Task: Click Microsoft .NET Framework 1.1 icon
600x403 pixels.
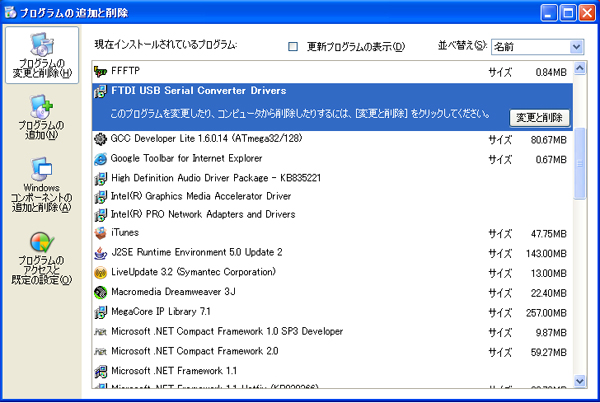Action: point(100,371)
